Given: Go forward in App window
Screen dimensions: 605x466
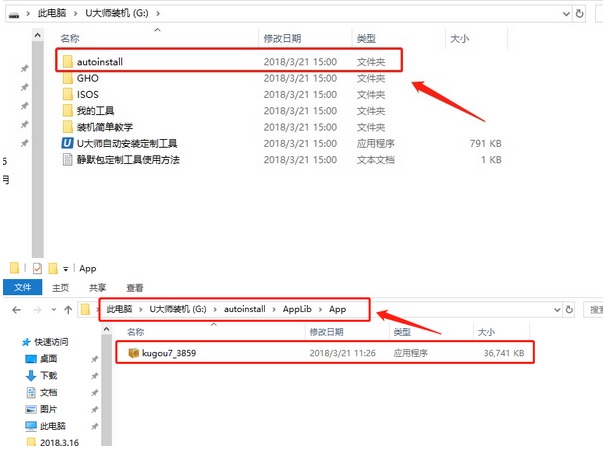Looking at the screenshot, I should tap(37, 309).
